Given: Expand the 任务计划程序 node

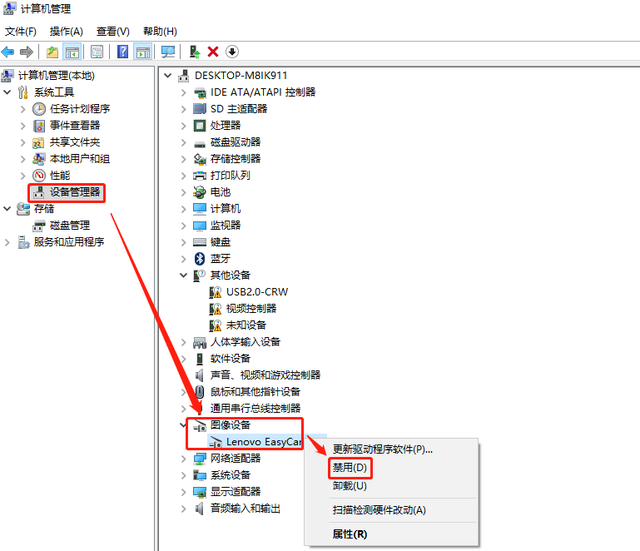Looking at the screenshot, I should click(x=23, y=109).
